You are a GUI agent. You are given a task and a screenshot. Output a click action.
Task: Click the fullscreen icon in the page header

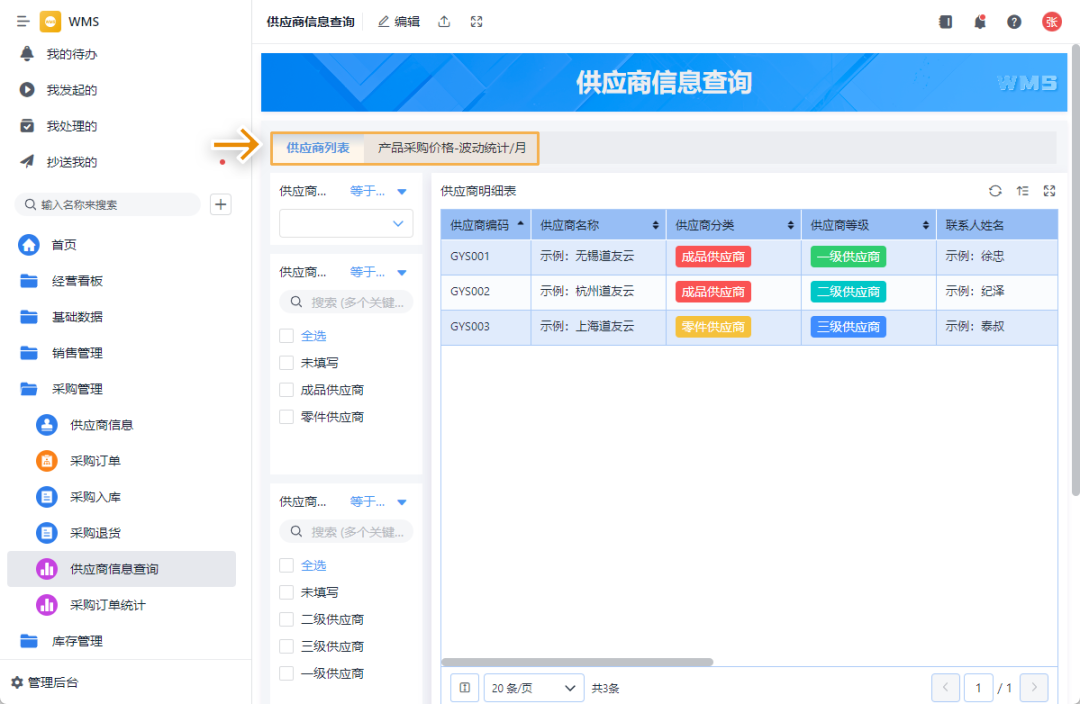477,21
